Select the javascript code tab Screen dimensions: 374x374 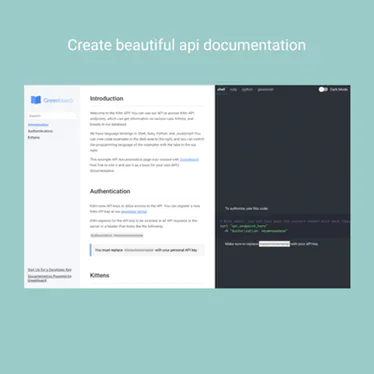265,89
